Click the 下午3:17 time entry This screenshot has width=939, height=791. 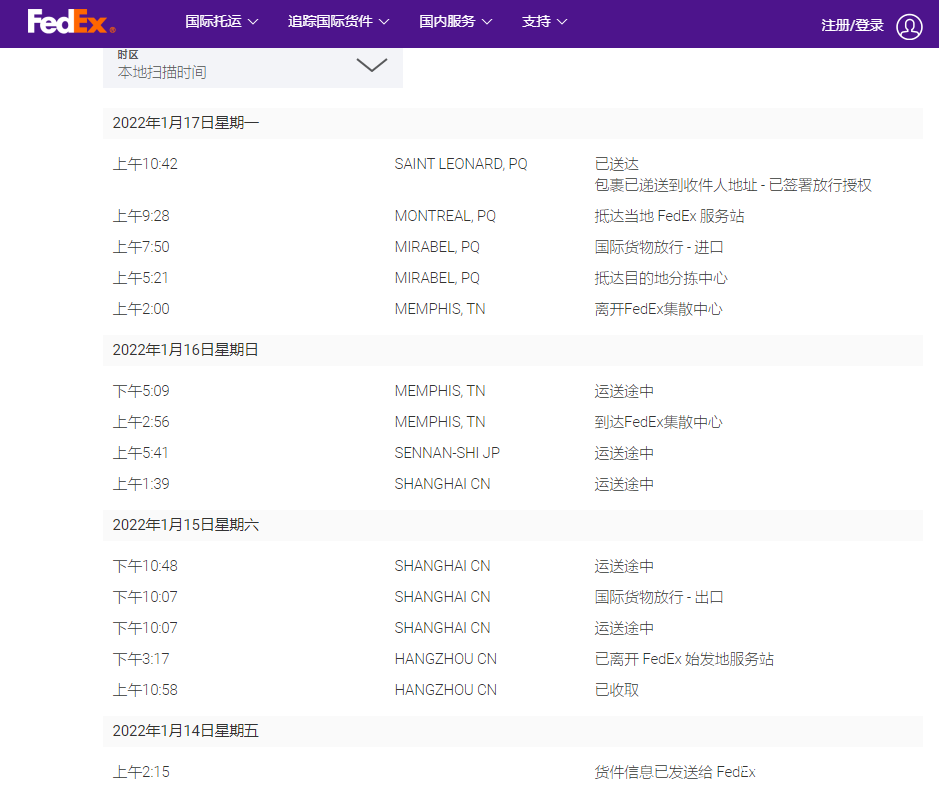tap(141, 659)
